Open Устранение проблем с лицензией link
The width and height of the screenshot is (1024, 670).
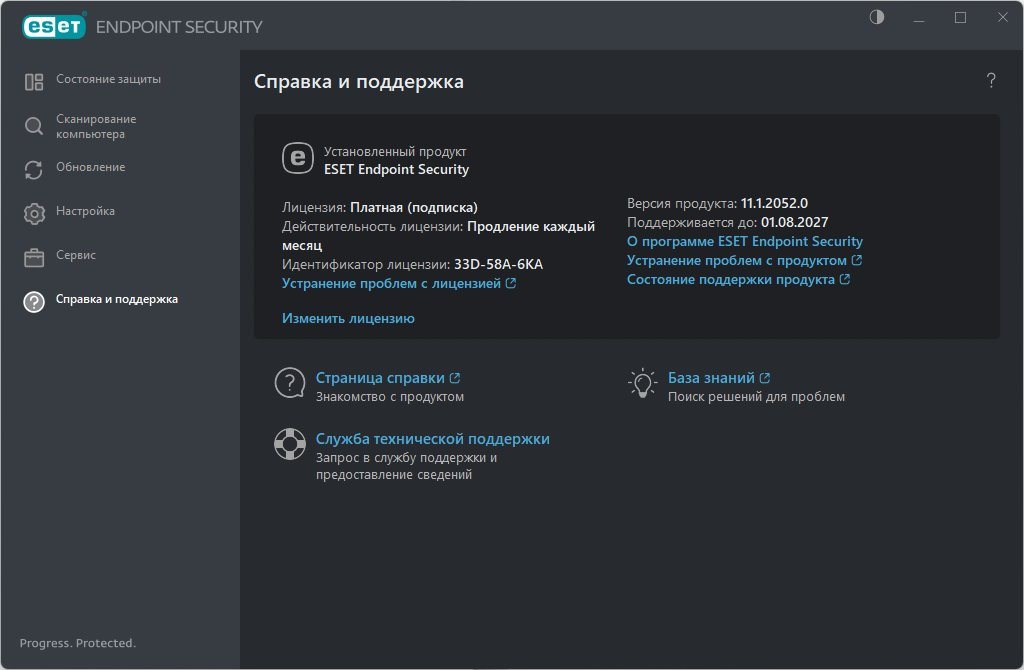[391, 284]
